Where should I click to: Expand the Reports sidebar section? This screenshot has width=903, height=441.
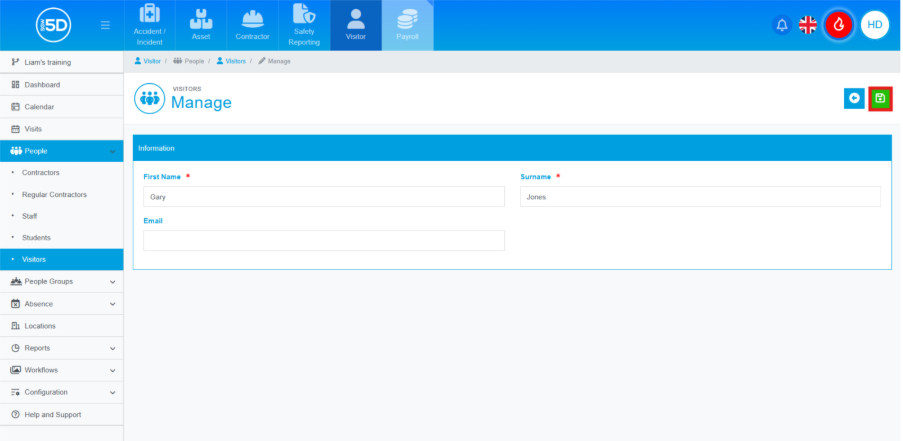click(62, 348)
